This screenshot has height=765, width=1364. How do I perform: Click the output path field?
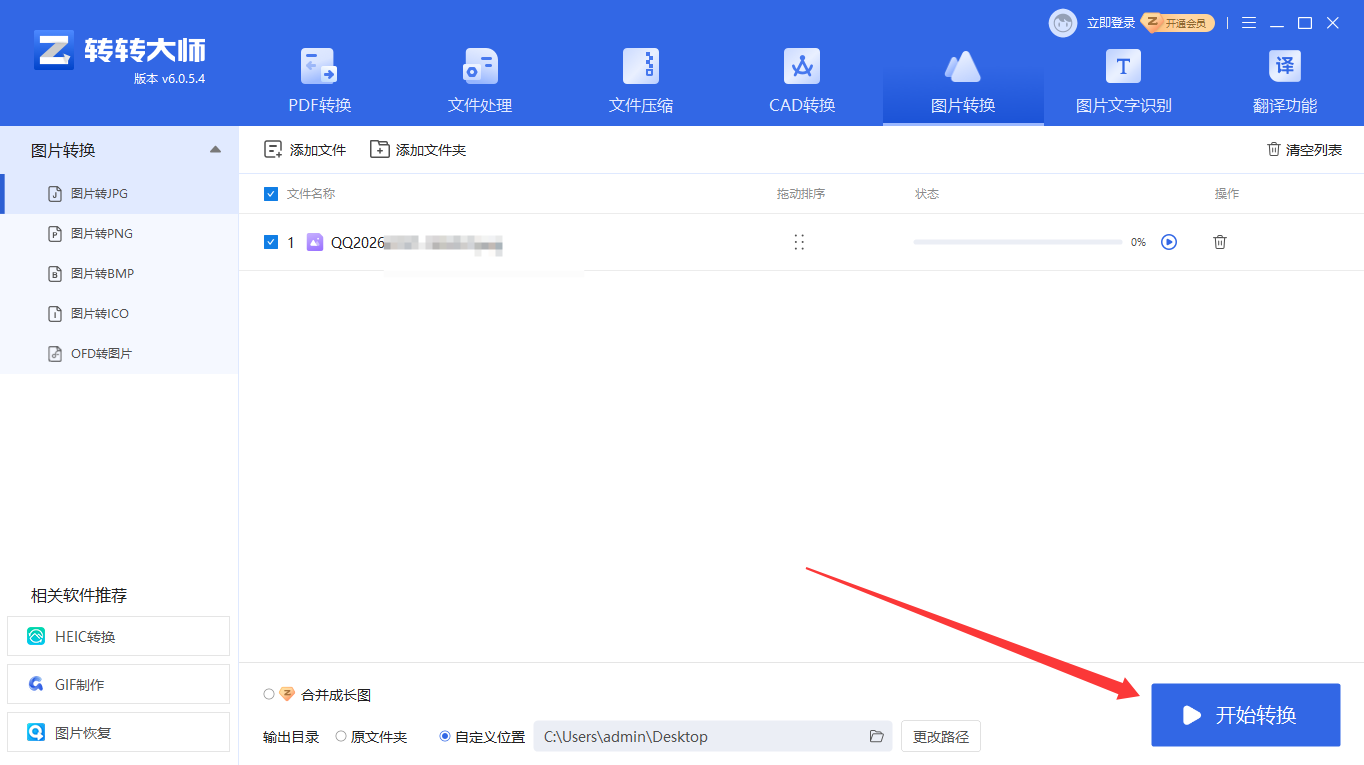pyautogui.click(x=713, y=736)
